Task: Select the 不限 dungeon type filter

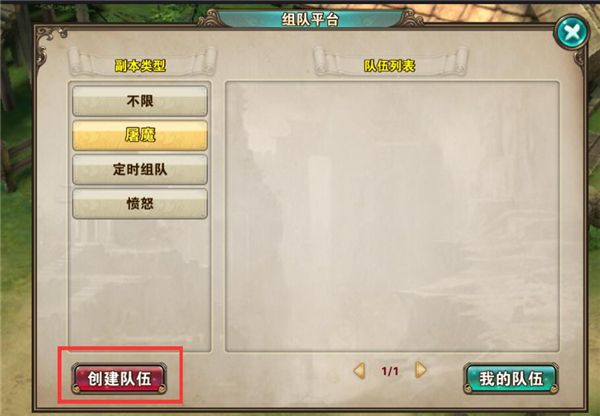Action: pyautogui.click(x=140, y=101)
